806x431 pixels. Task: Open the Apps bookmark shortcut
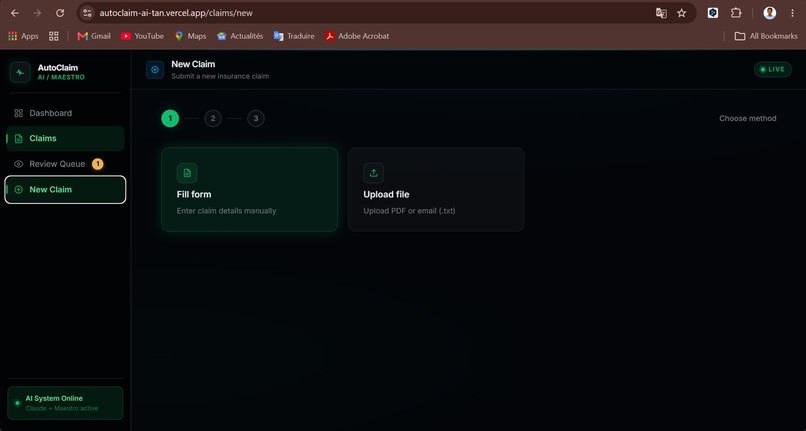tap(23, 36)
